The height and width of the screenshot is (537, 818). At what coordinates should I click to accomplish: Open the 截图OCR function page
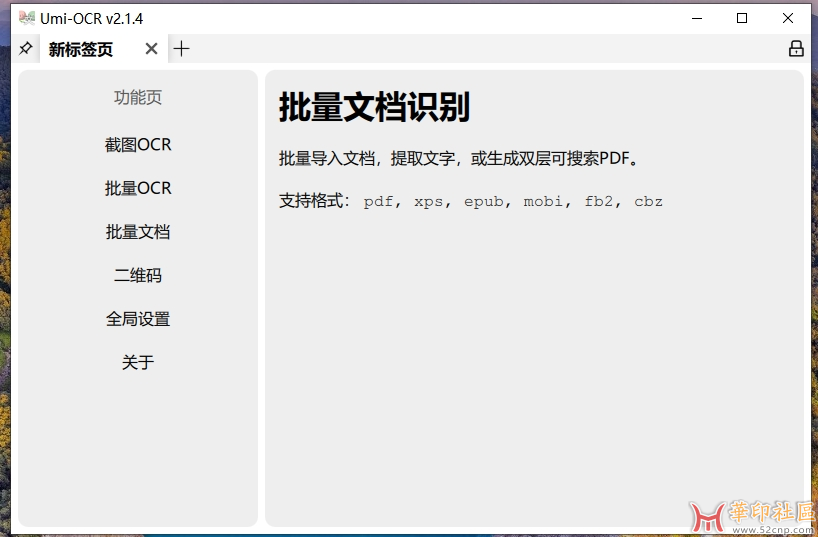tap(138, 145)
